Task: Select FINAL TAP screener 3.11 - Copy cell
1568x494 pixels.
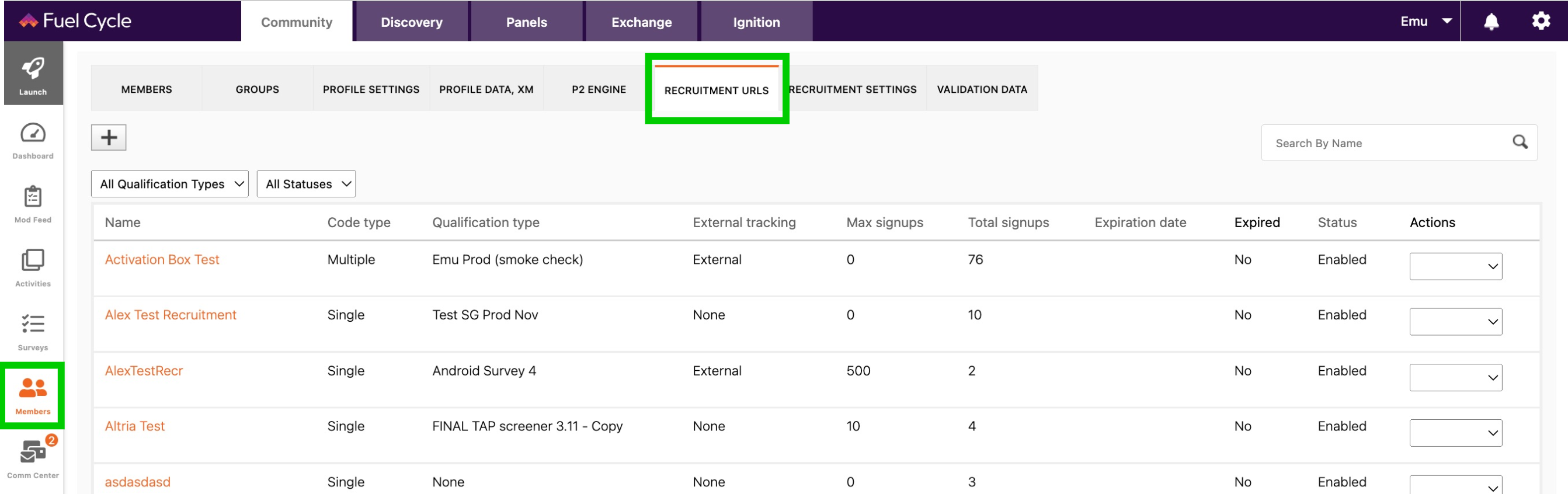Action: tap(527, 426)
